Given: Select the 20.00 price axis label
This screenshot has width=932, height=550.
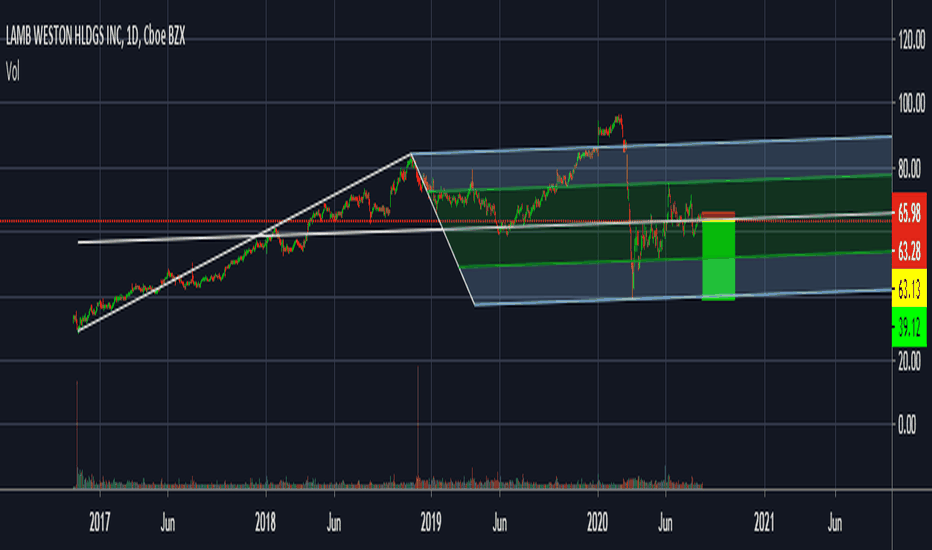Looking at the screenshot, I should pos(909,361).
